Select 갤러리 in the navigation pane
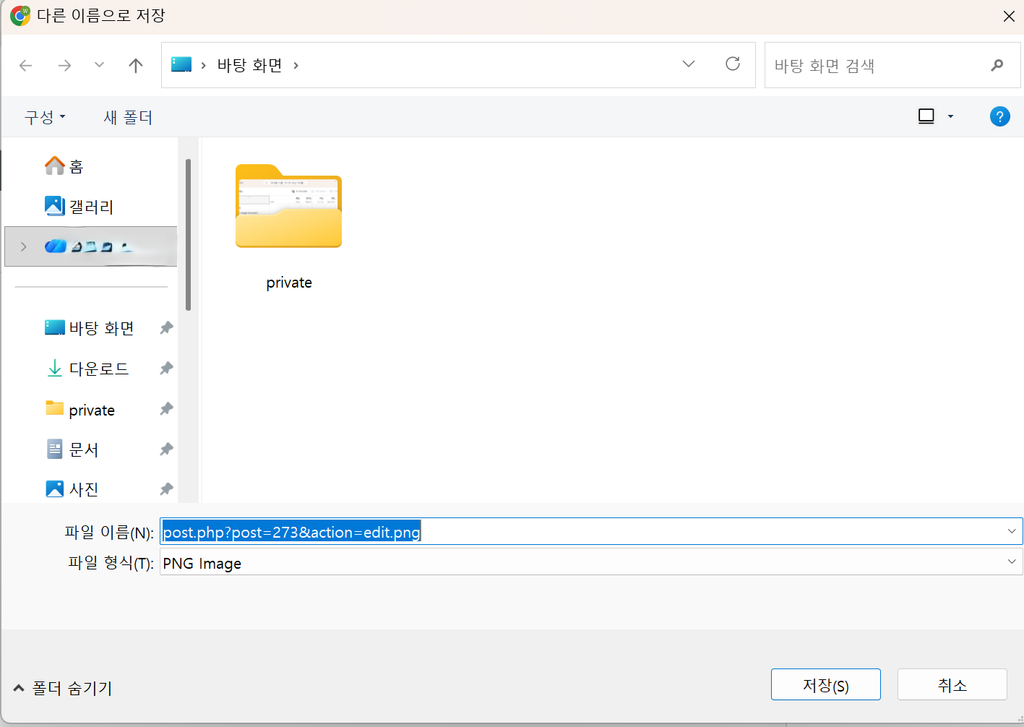This screenshot has height=727, width=1024. (x=79, y=206)
